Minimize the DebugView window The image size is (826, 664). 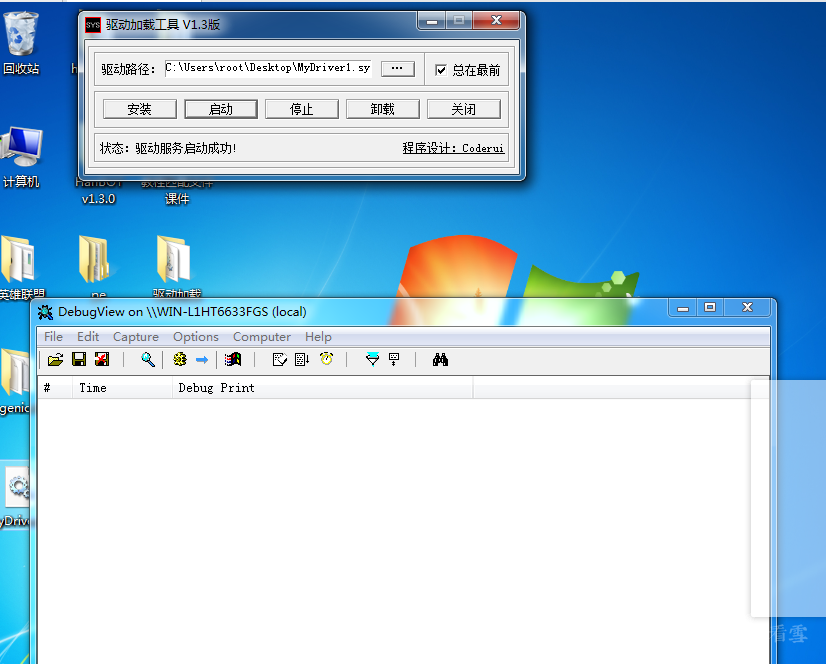(683, 308)
